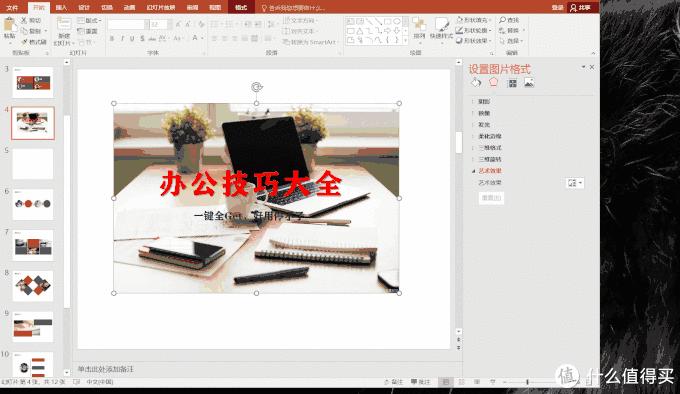
Task: Click the slide editor vertical scrollbar thumb
Action: (x=459, y=143)
